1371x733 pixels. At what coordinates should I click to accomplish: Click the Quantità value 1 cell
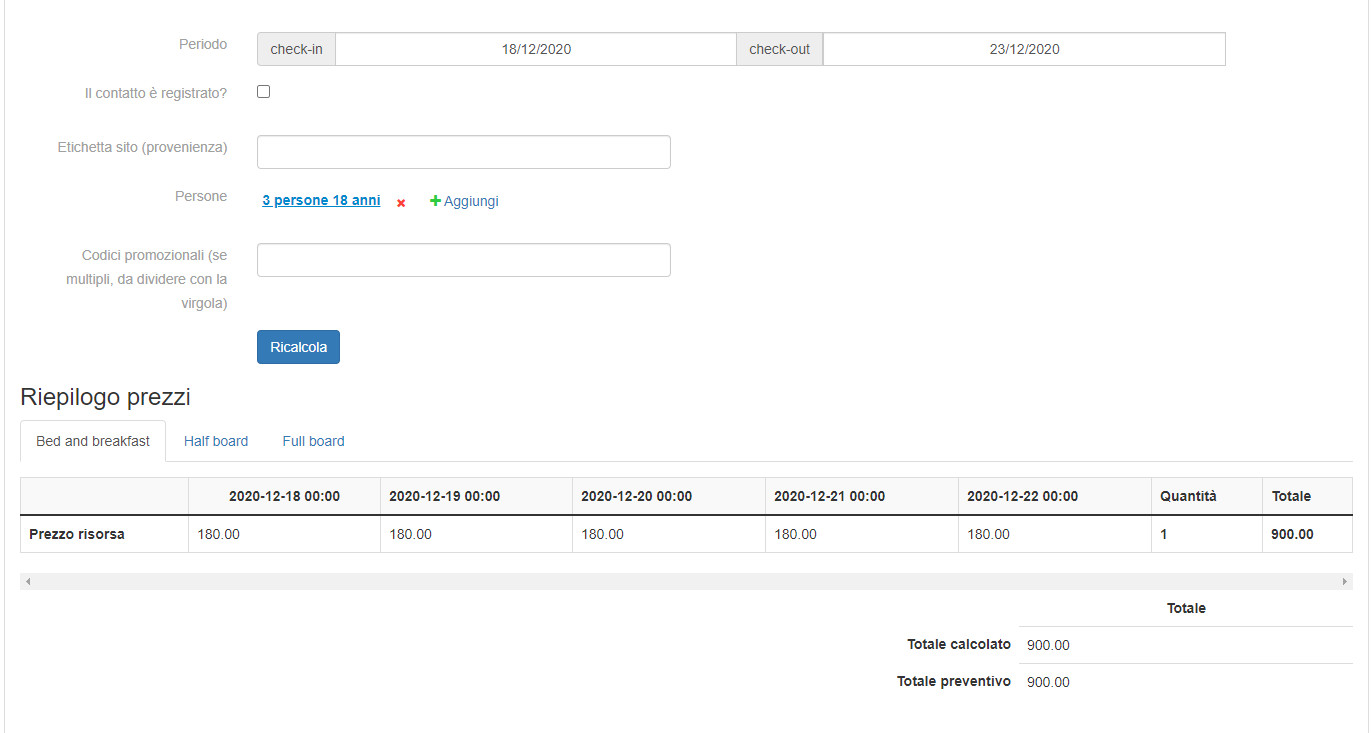[1207, 534]
